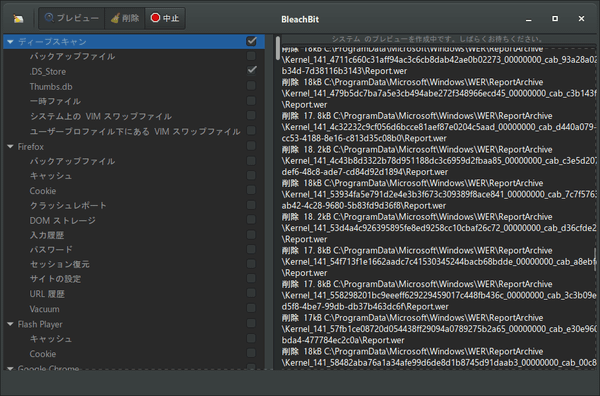Collapse the ディープスキャン tree section

(x=10, y=41)
